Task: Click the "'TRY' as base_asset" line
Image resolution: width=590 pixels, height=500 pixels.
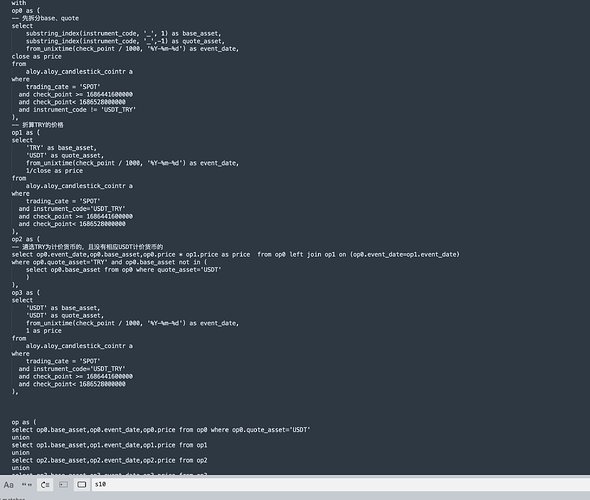Action: [x=61, y=148]
